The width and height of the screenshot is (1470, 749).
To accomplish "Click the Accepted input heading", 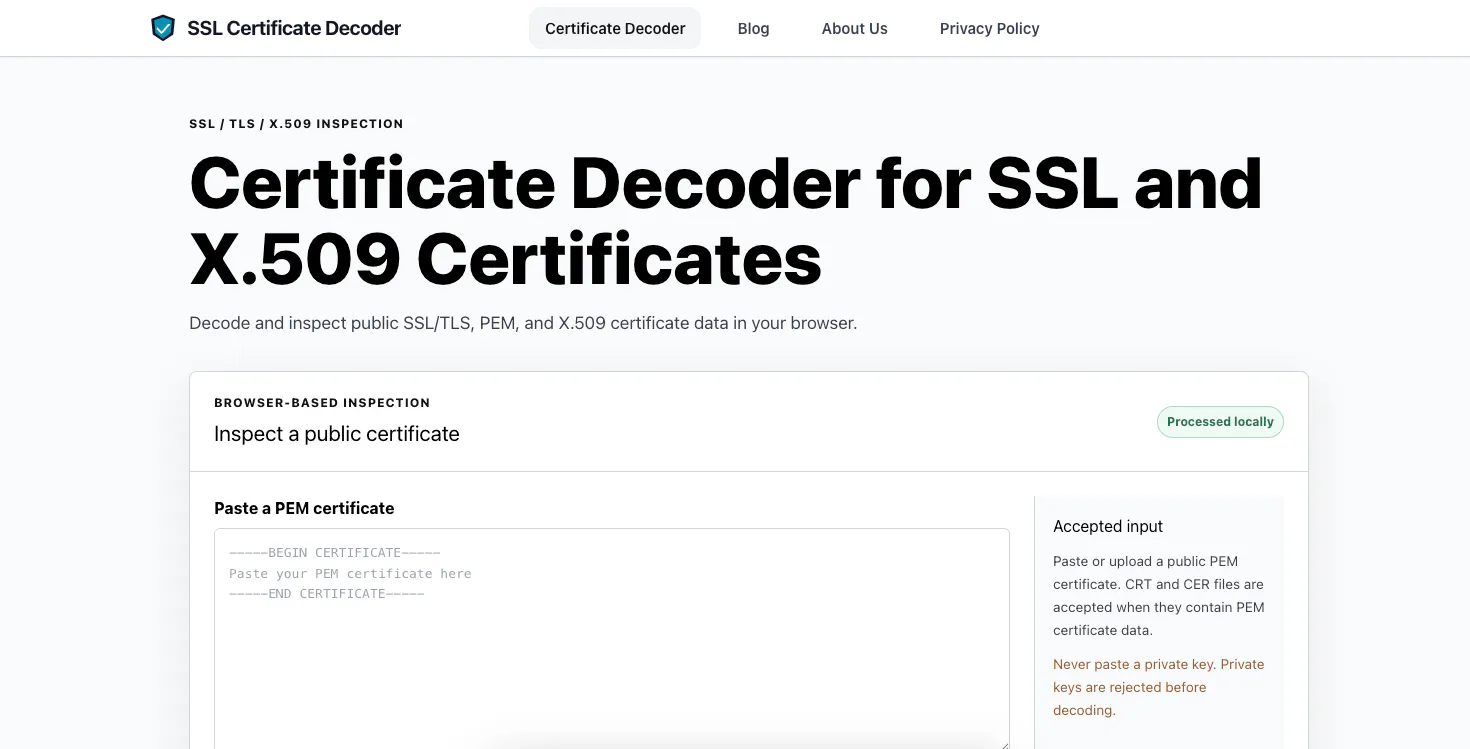I will click(x=1108, y=526).
